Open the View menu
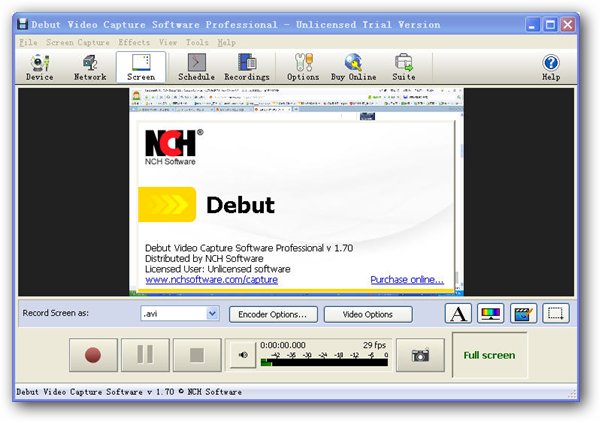The image size is (600, 422). coord(168,42)
